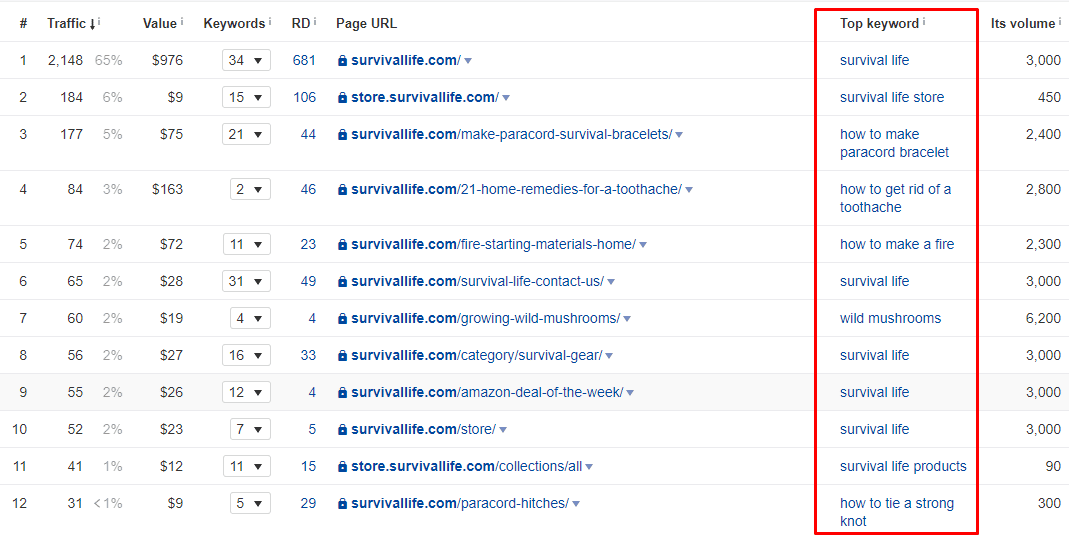The height and width of the screenshot is (539, 1069).
Task: Click keyword 'how to get rid of a toothache'
Action: (895, 198)
